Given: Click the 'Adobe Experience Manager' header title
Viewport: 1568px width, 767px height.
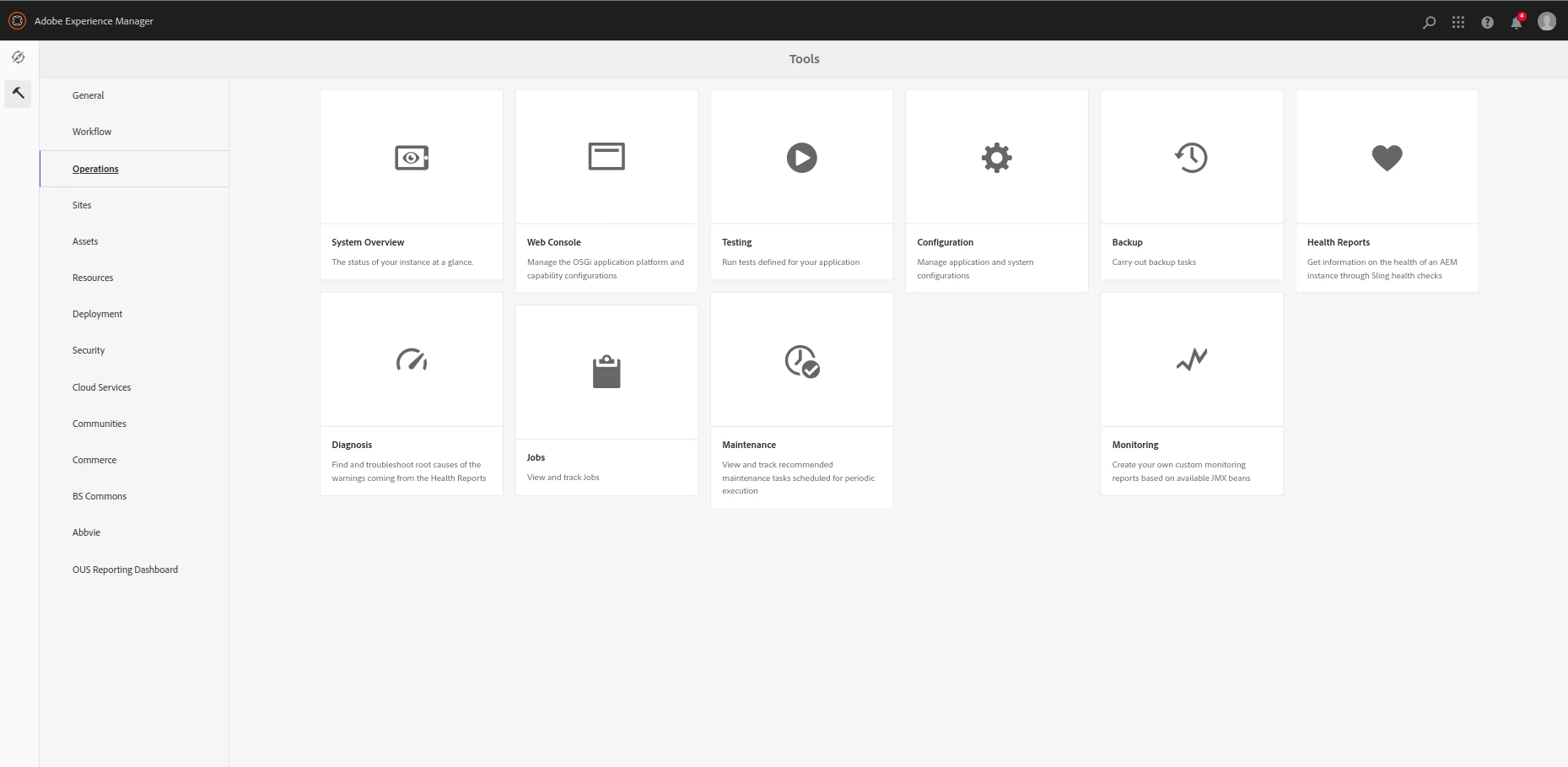Looking at the screenshot, I should (x=94, y=21).
